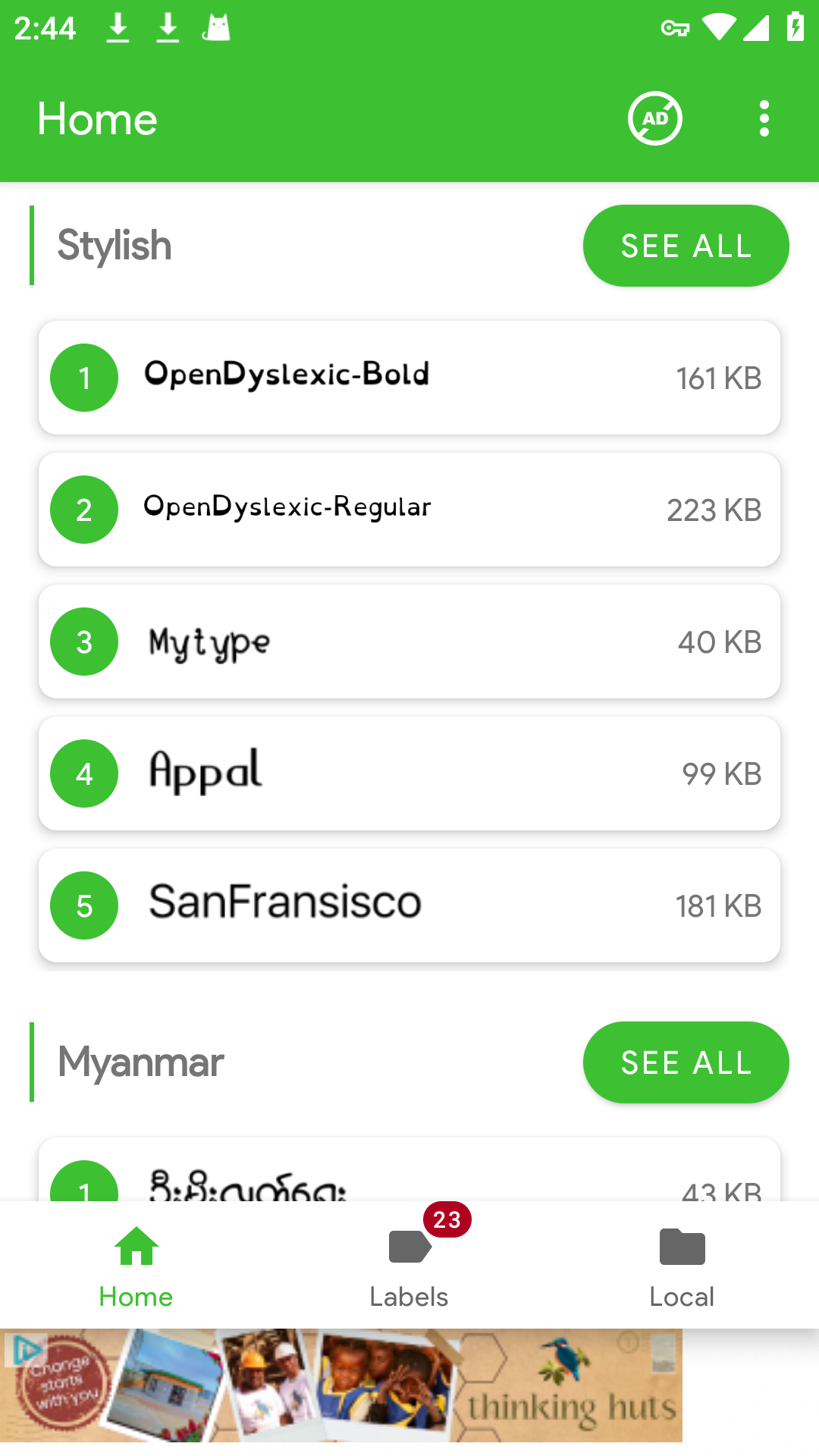Tap the green number 3 circle beside Mytype
819x1456 pixels.
(84, 642)
